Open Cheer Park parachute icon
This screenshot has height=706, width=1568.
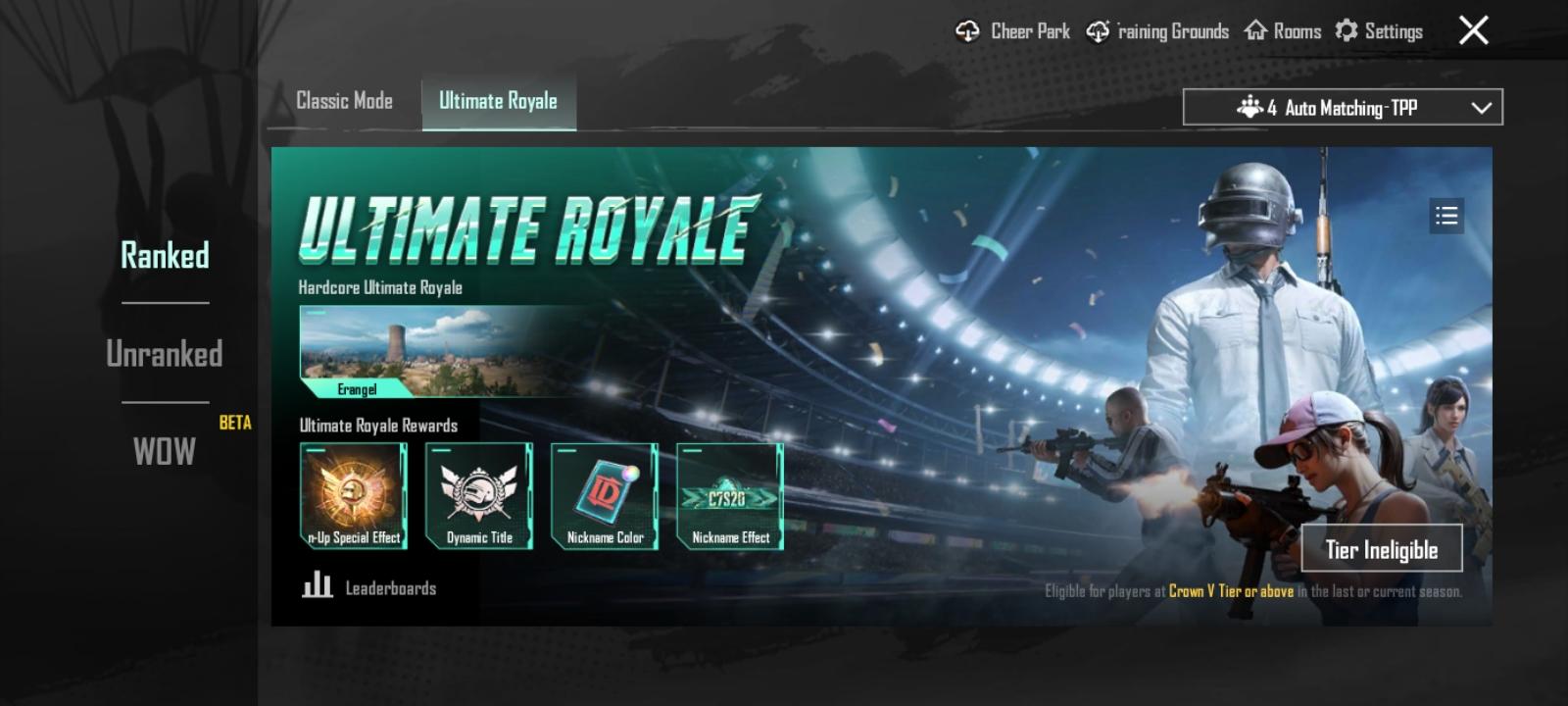click(x=967, y=31)
